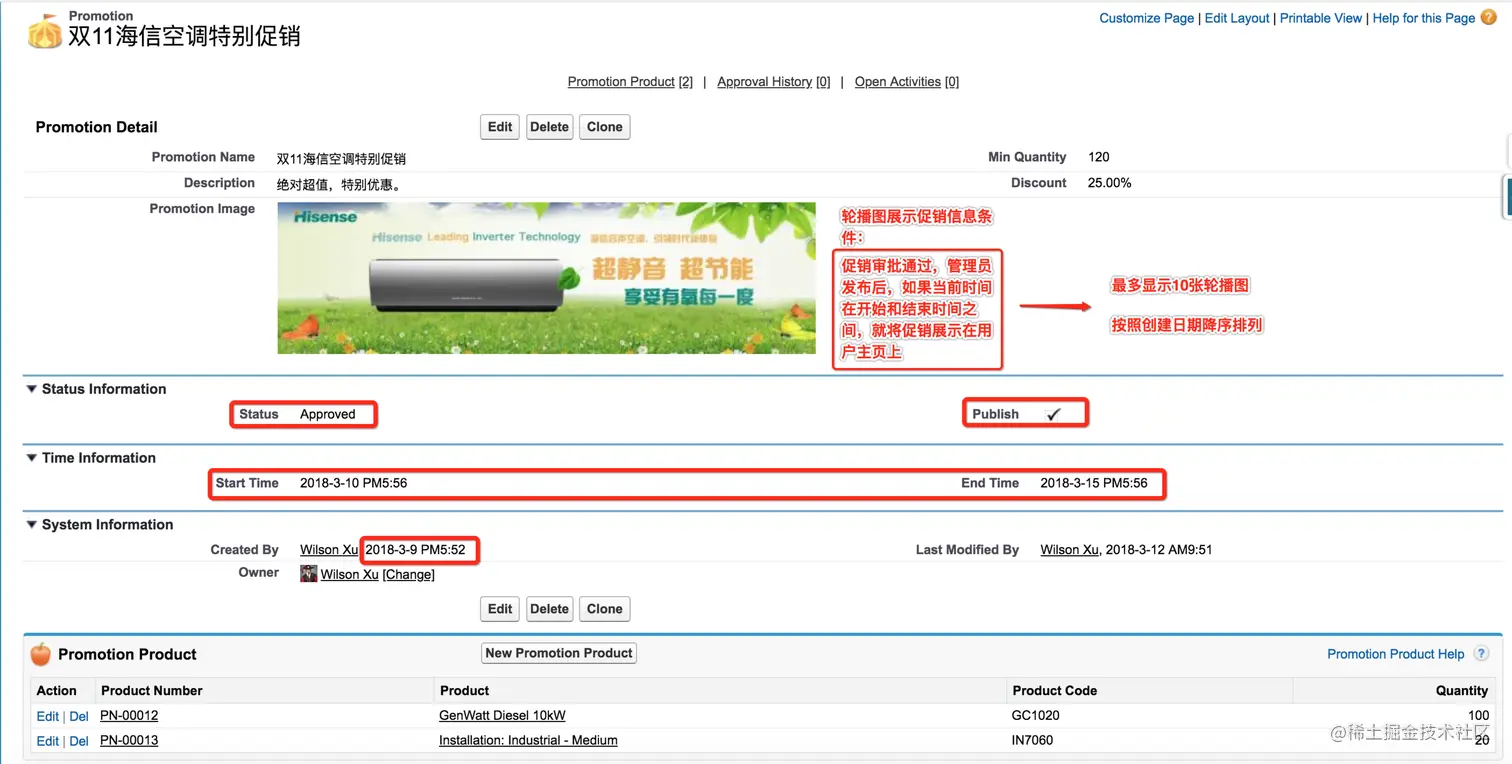Click the Promotion Name field value
Viewport: 1512px width, 764px height.
[x=341, y=158]
